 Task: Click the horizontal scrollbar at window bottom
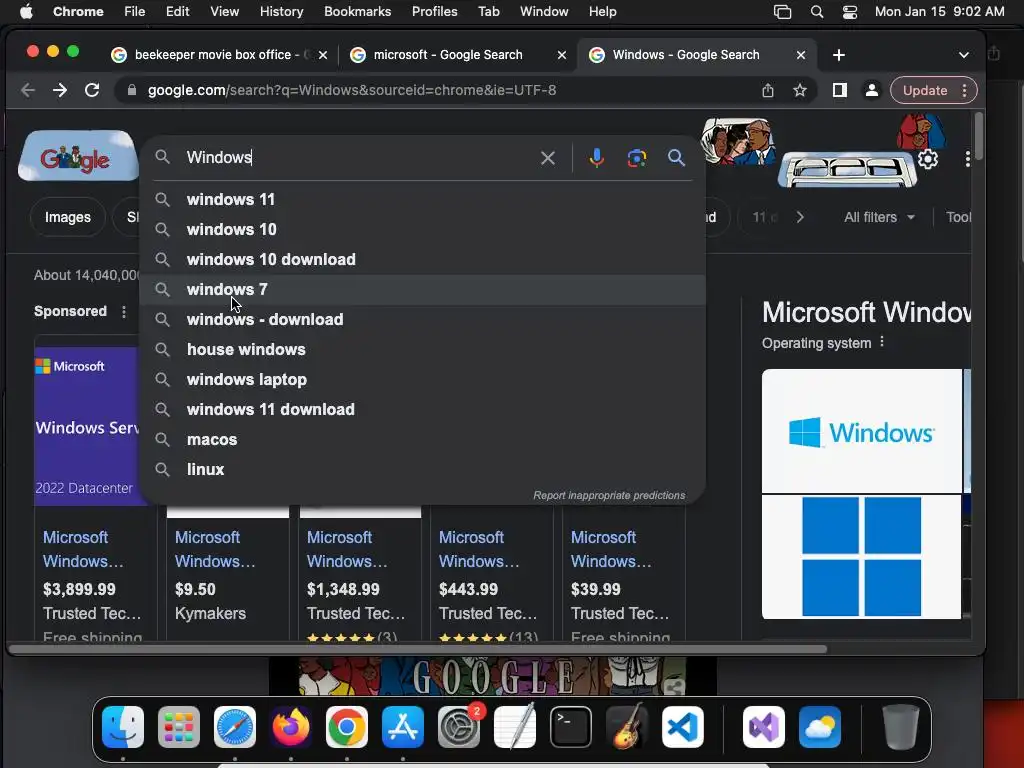coord(418,649)
